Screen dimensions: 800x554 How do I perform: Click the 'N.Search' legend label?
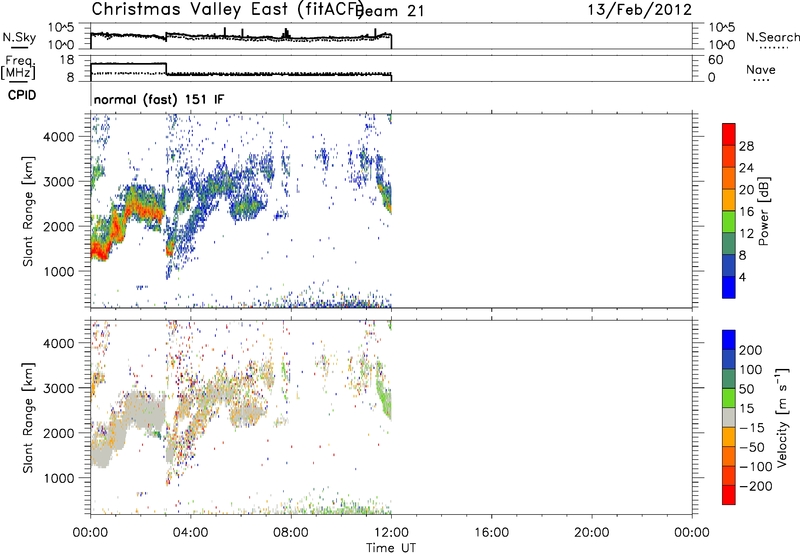[773, 37]
